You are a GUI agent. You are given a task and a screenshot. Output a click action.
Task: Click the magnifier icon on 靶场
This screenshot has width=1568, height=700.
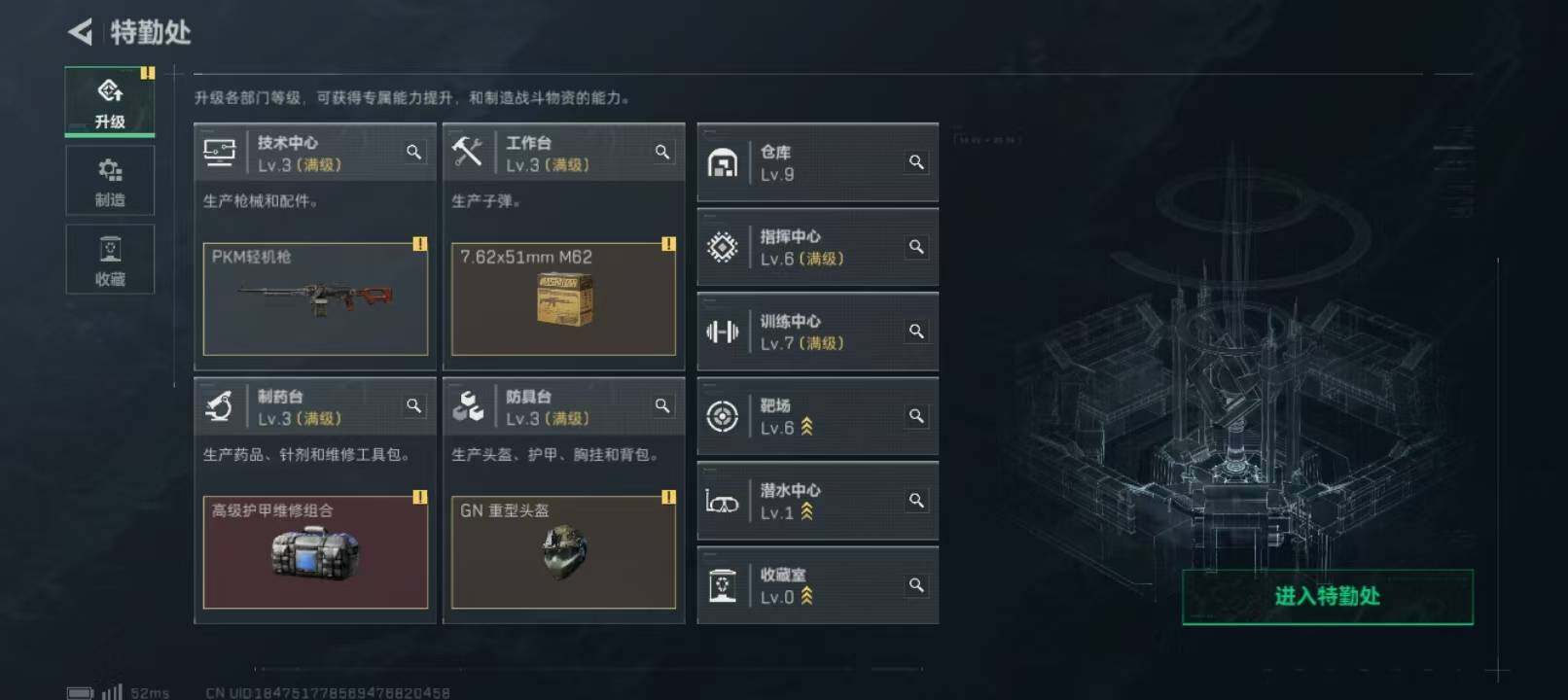(x=916, y=416)
